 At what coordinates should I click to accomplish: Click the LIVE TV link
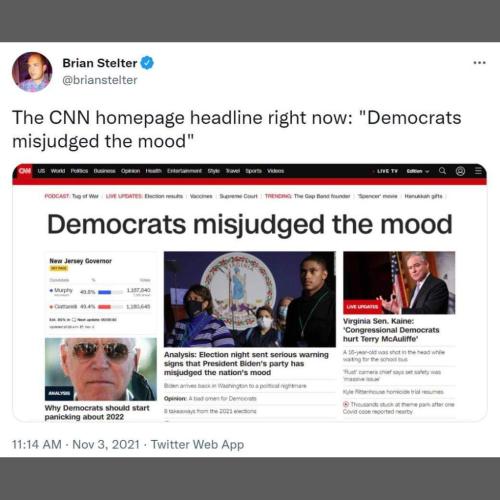[x=387, y=171]
